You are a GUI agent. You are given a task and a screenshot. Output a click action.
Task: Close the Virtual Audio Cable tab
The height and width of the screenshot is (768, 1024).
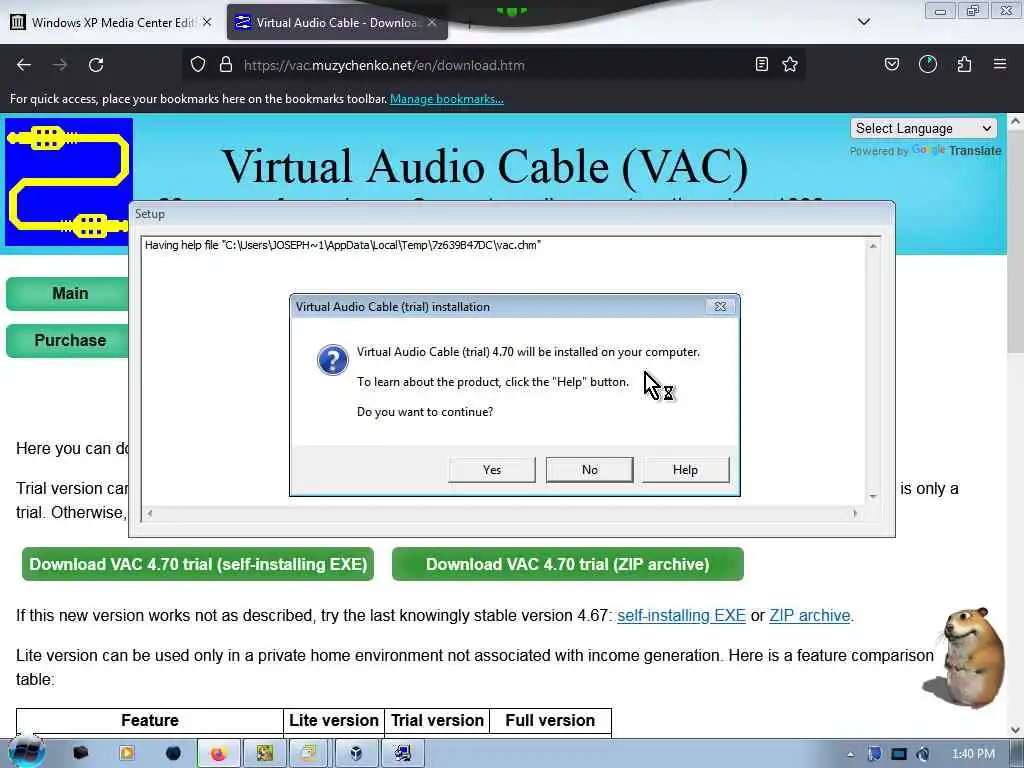432,22
